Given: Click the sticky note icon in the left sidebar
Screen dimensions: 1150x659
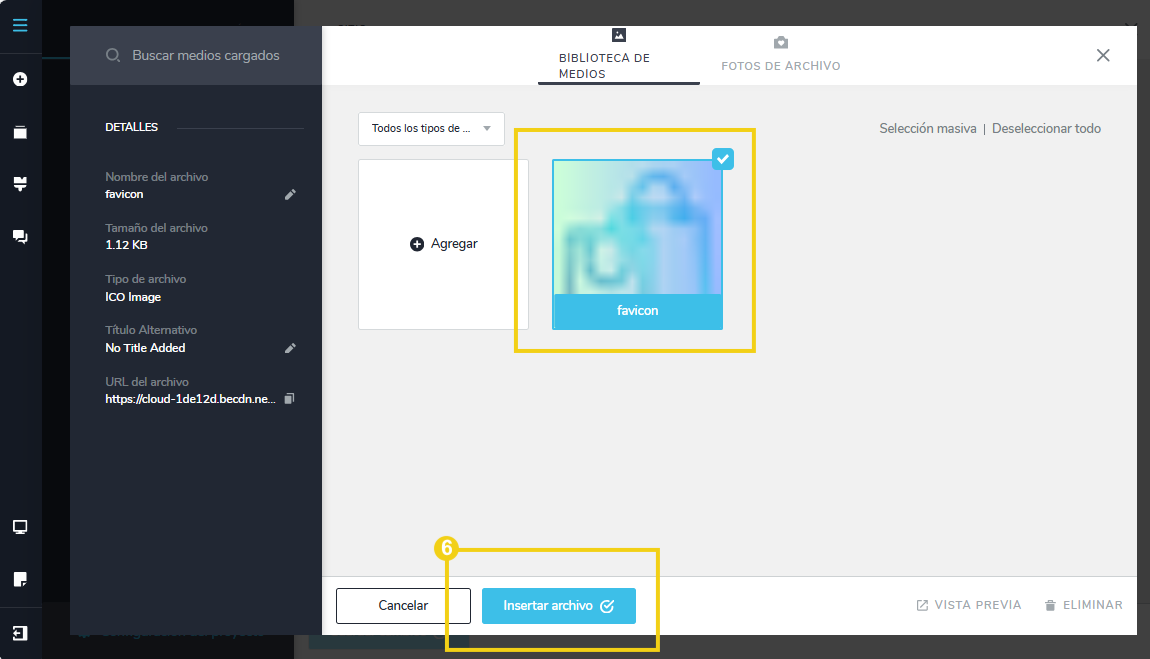Looking at the screenshot, I should 20,579.
